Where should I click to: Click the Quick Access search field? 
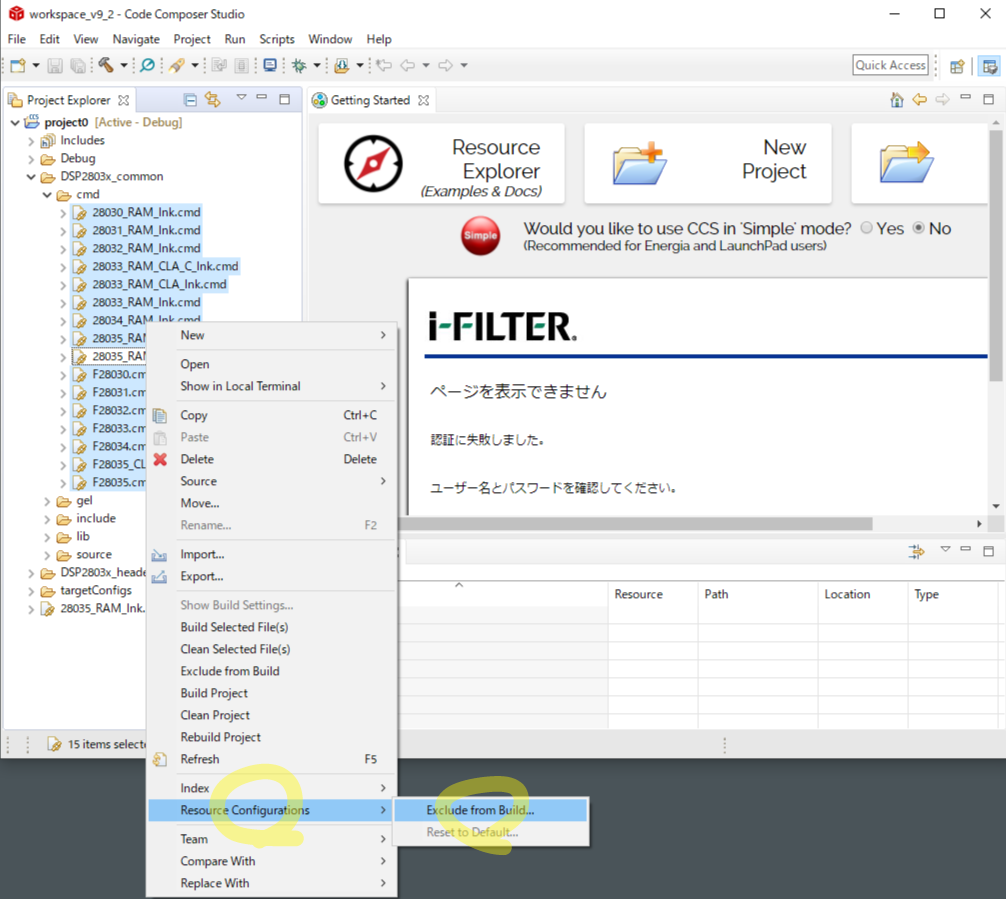(890, 65)
